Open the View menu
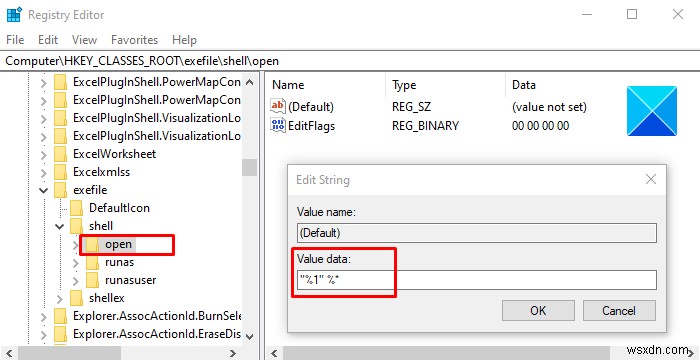The image size is (700, 360). (x=84, y=40)
